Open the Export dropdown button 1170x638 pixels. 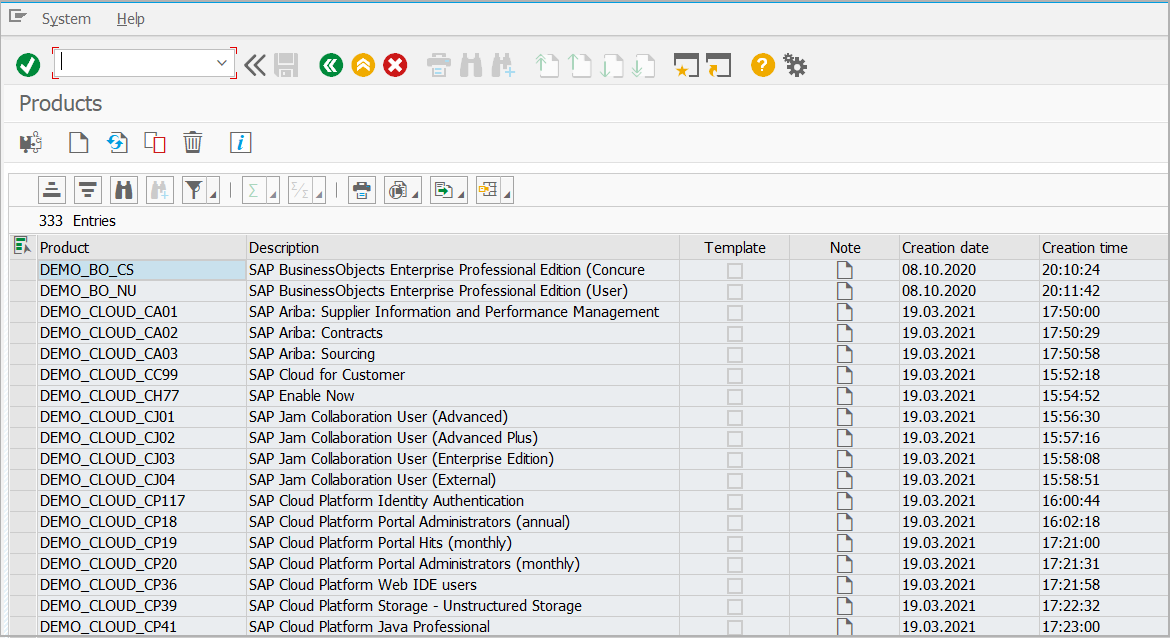pos(449,190)
